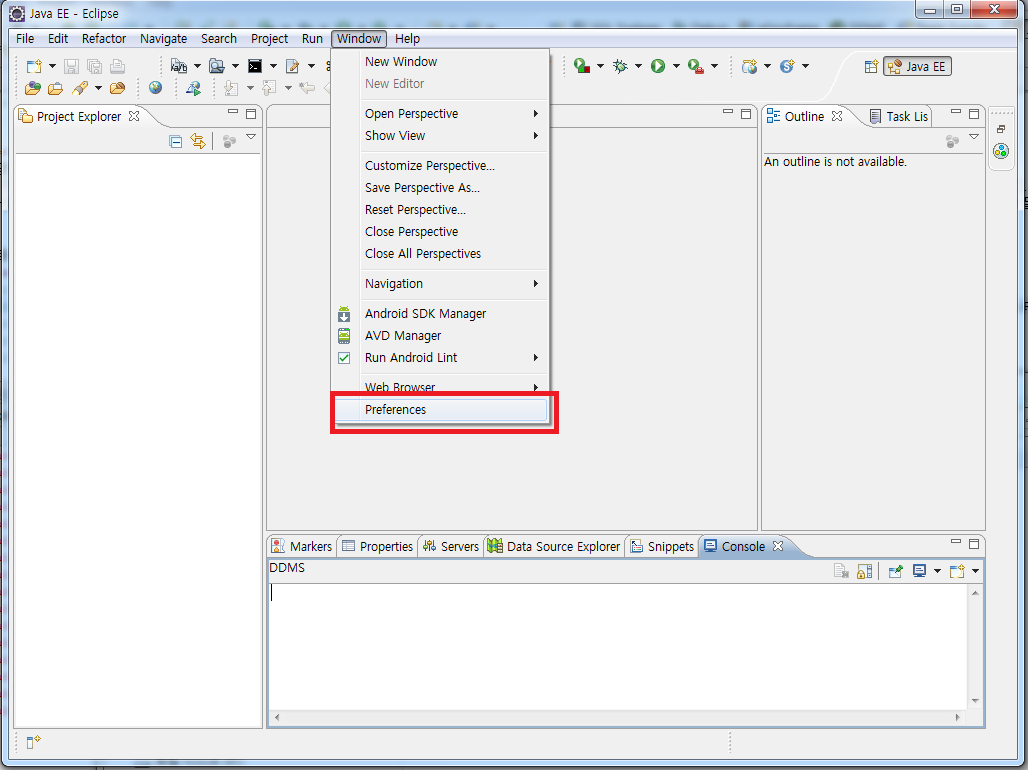Open Project Explorer view menu triangle
Image resolution: width=1028 pixels, height=770 pixels.
tap(251, 138)
